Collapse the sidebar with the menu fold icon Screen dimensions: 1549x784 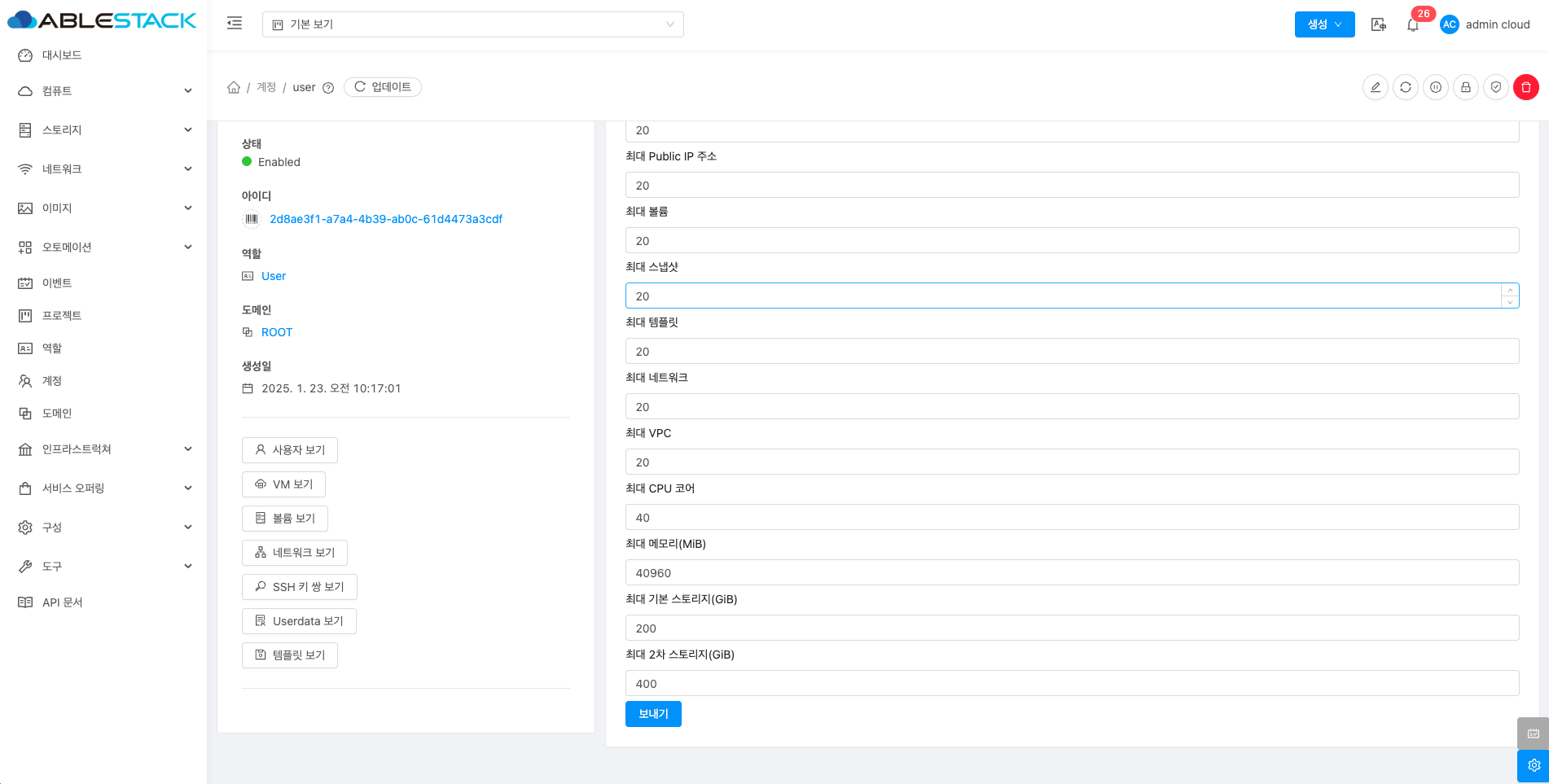(x=235, y=24)
